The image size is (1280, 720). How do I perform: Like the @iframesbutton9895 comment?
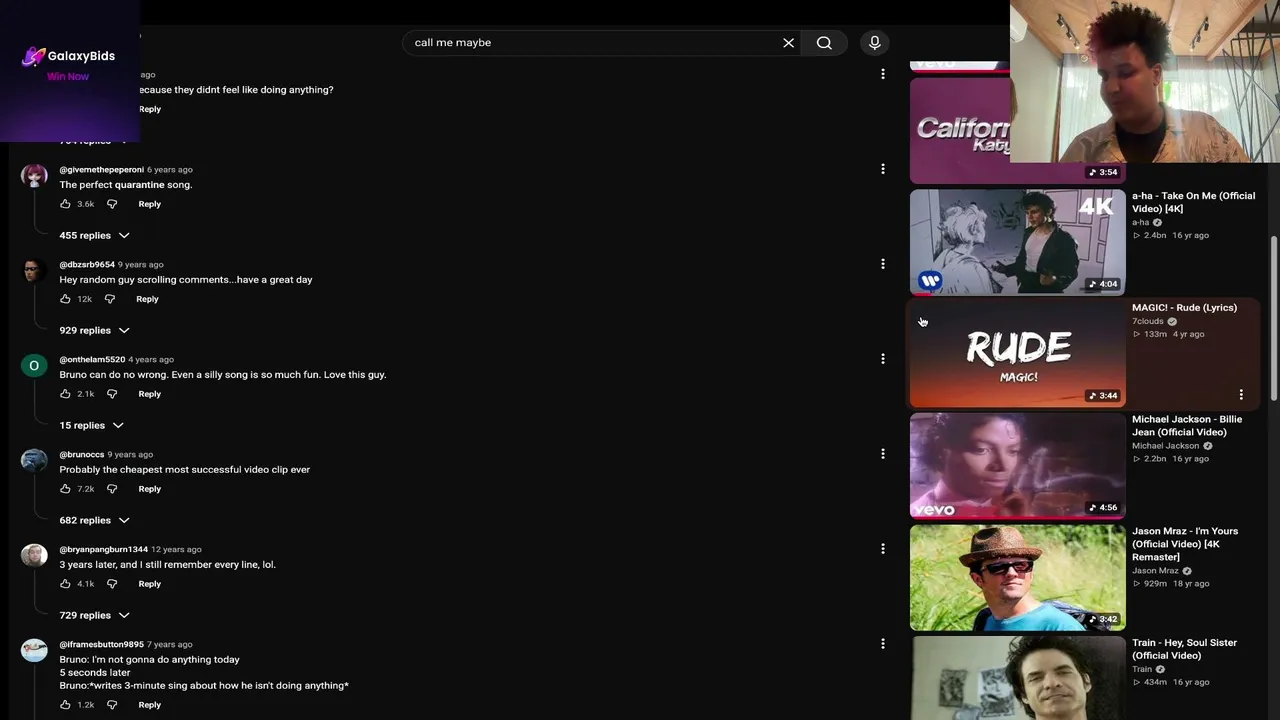pyautogui.click(x=65, y=705)
